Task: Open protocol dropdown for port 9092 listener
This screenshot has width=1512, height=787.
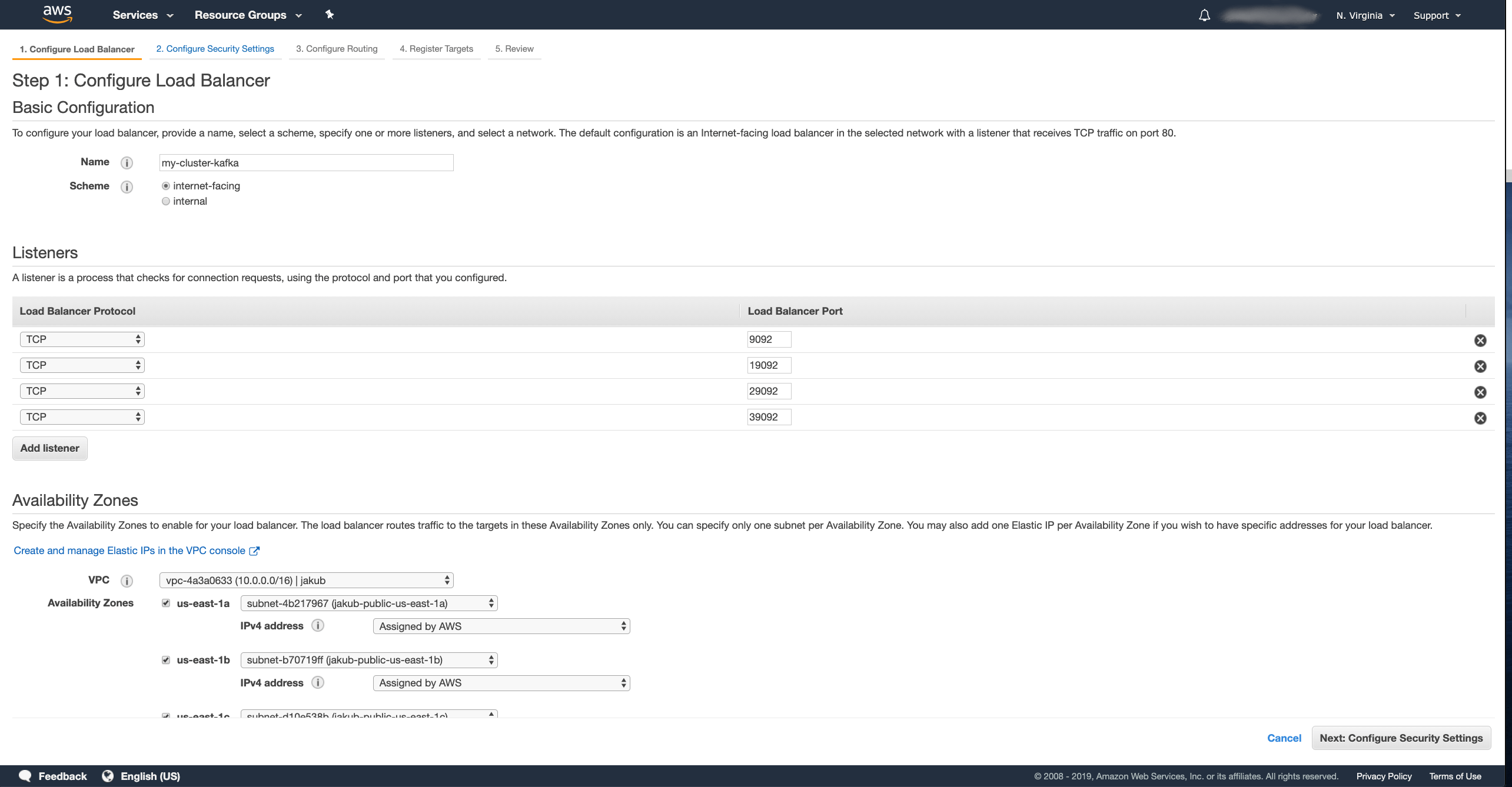Action: tap(82, 339)
